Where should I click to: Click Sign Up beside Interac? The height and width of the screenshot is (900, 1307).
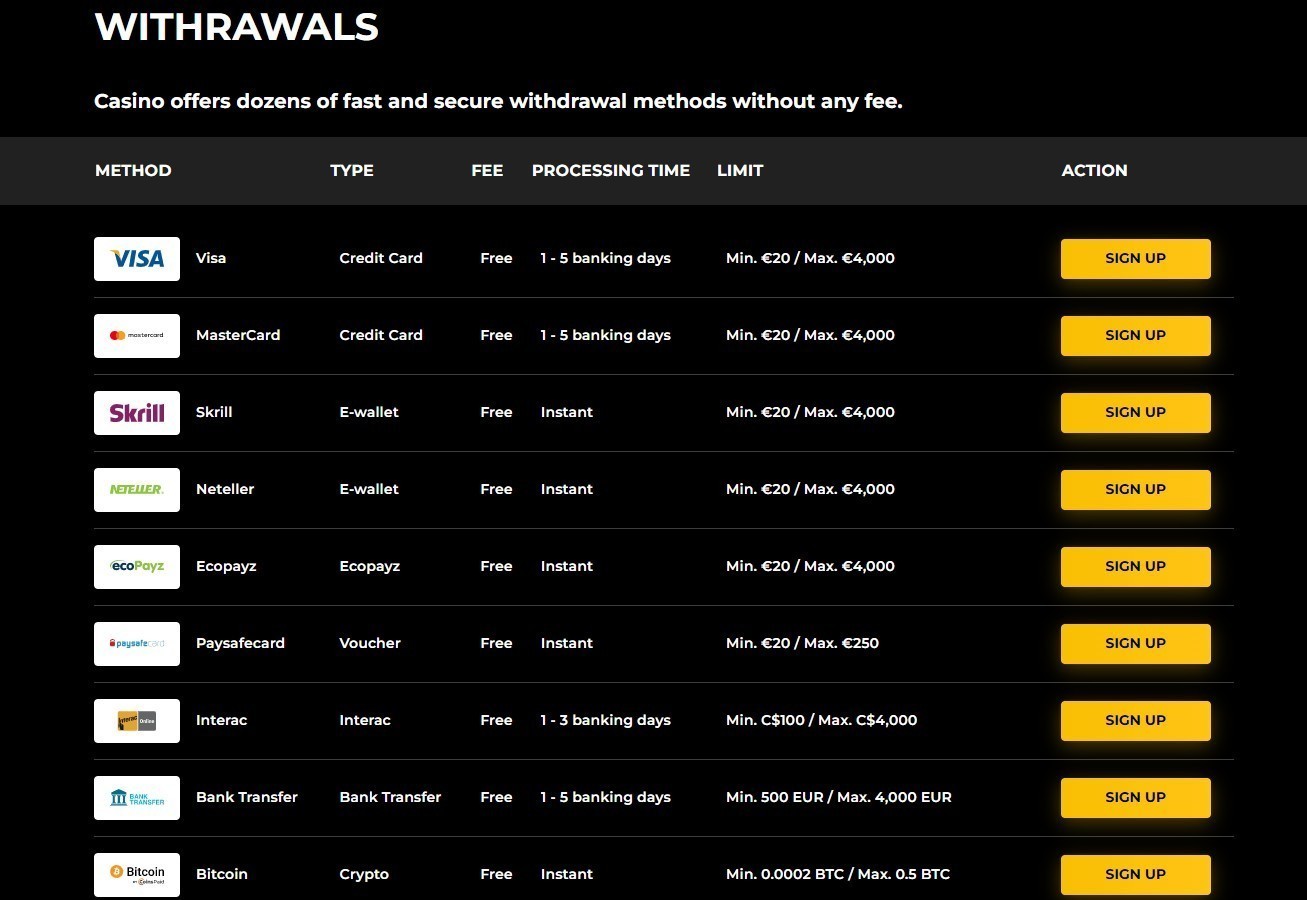[x=1136, y=721]
